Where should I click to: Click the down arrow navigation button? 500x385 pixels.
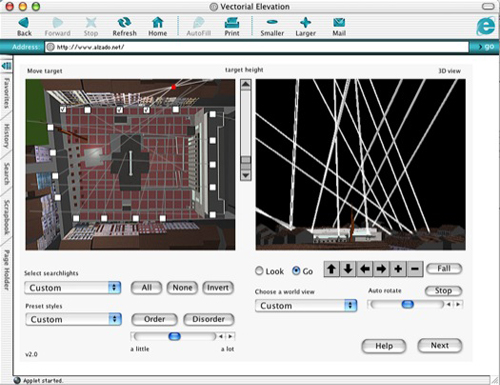[x=348, y=269]
